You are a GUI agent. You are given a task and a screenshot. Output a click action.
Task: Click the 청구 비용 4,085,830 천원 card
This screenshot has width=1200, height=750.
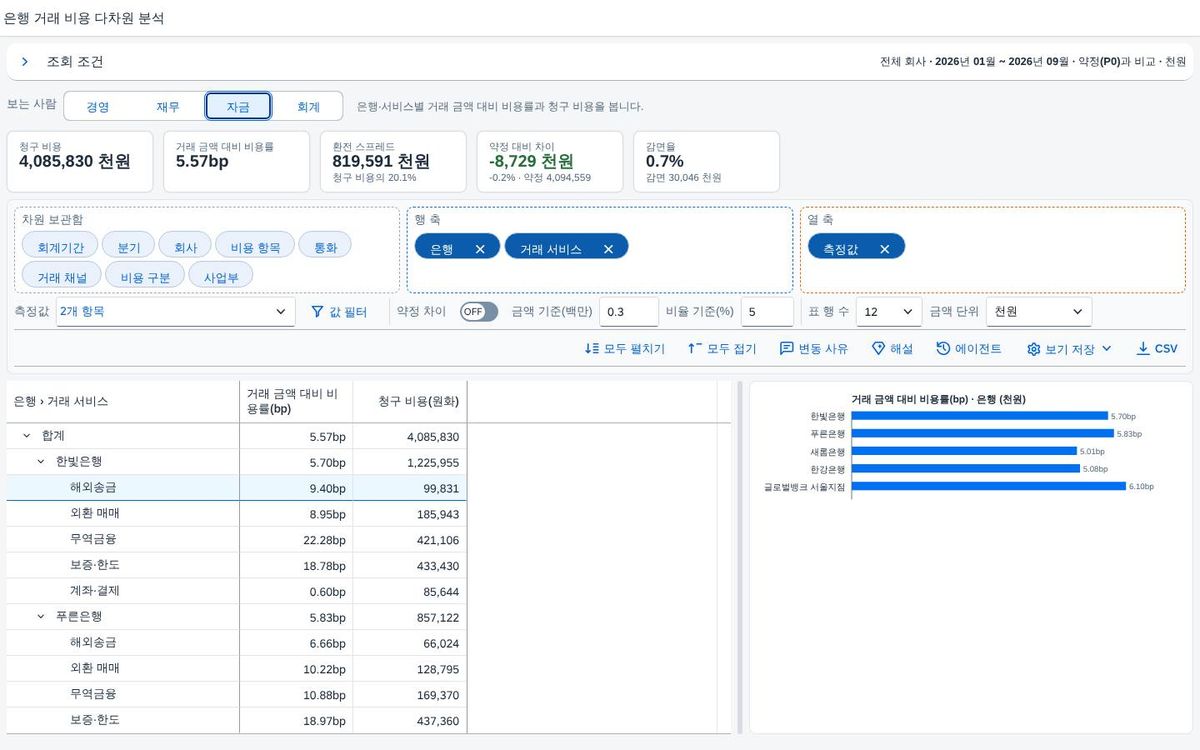(80, 161)
